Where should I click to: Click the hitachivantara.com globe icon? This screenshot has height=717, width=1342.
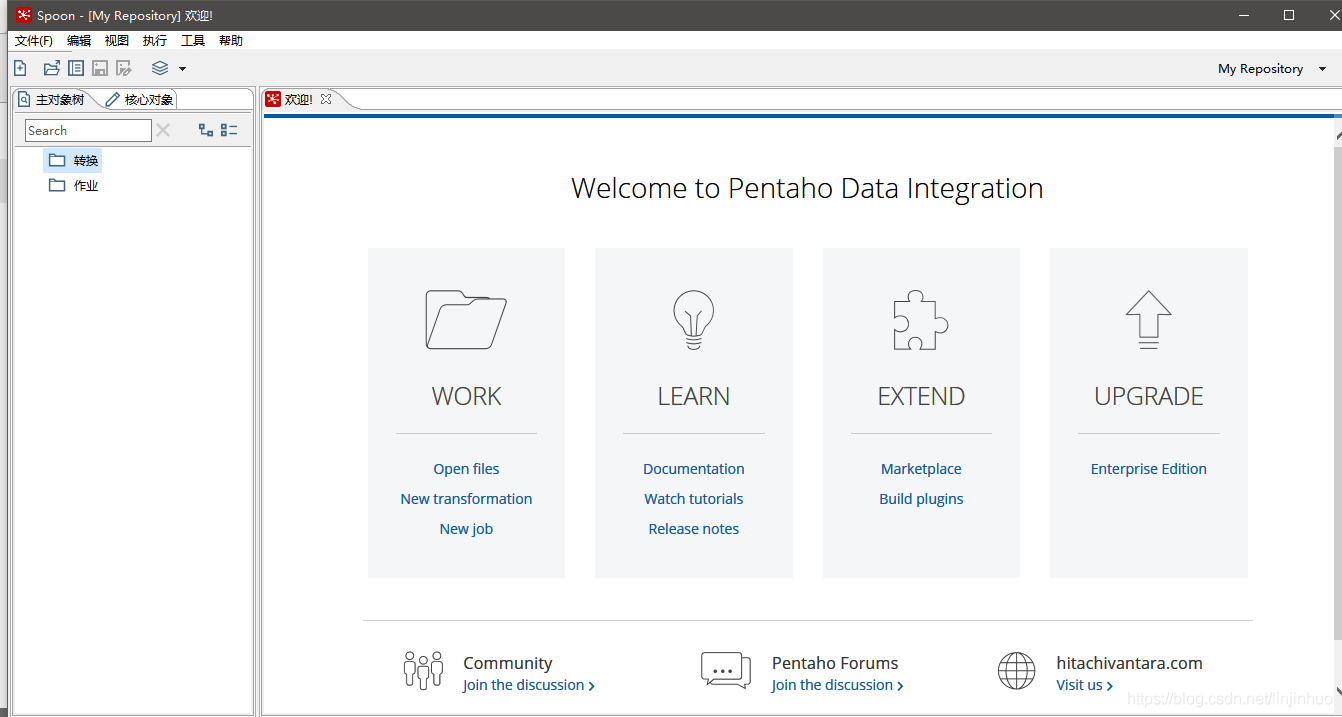(x=1017, y=670)
